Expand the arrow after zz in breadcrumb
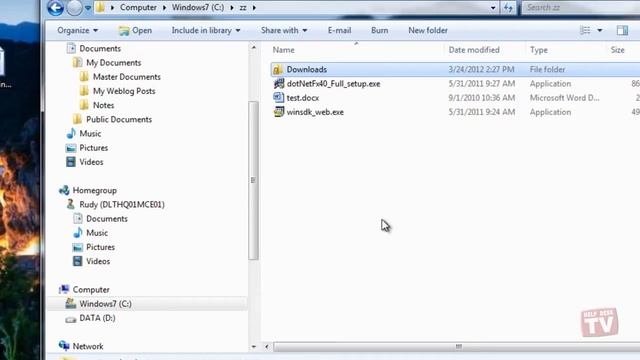 coord(254,7)
